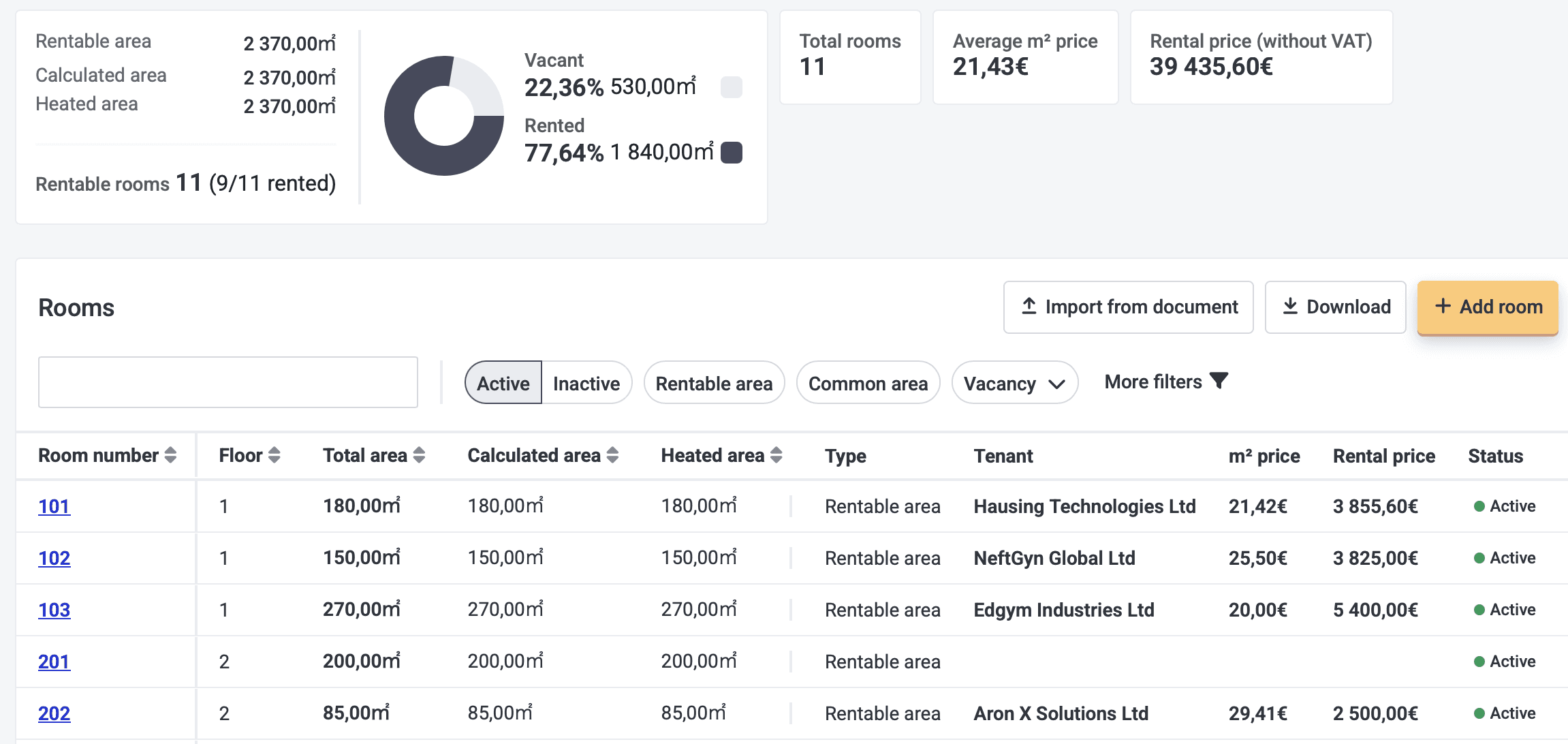
Task: Open room 201 link
Action: click(54, 662)
